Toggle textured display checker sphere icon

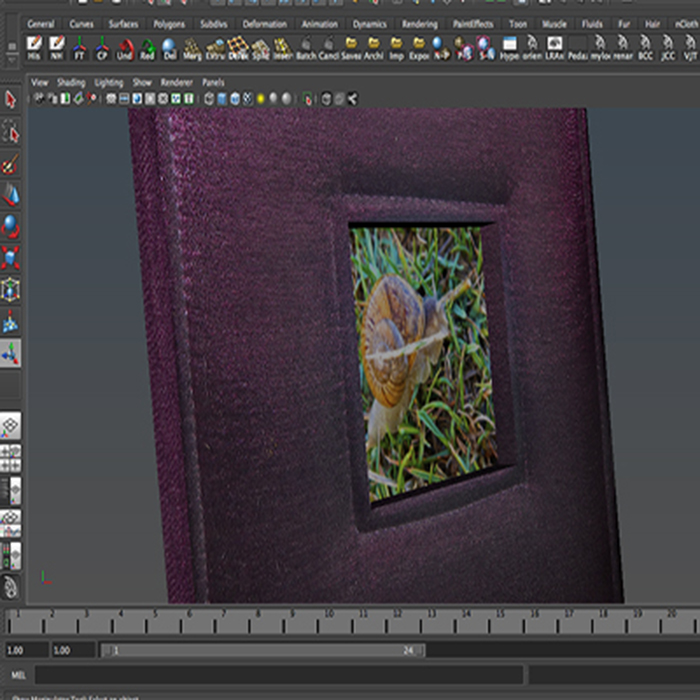tap(247, 99)
